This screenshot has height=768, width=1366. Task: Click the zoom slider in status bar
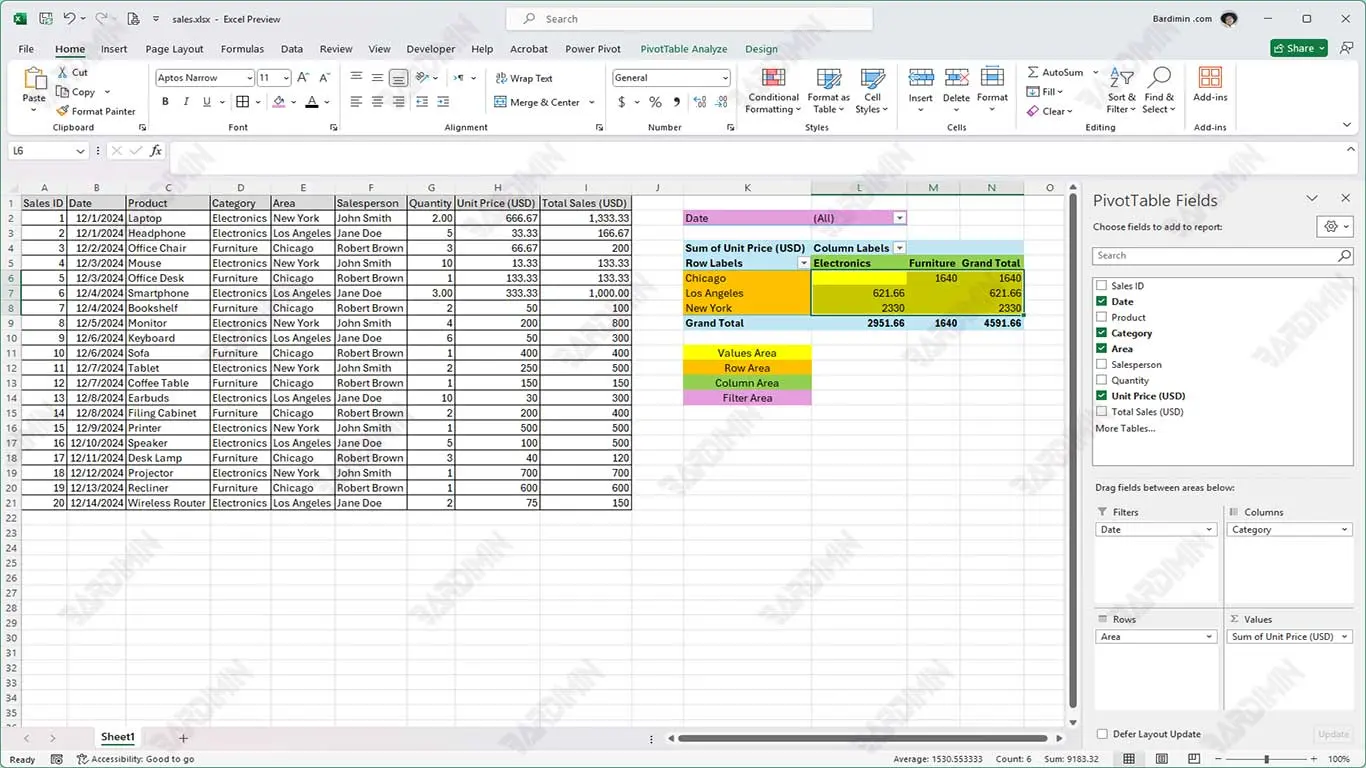(1266, 760)
